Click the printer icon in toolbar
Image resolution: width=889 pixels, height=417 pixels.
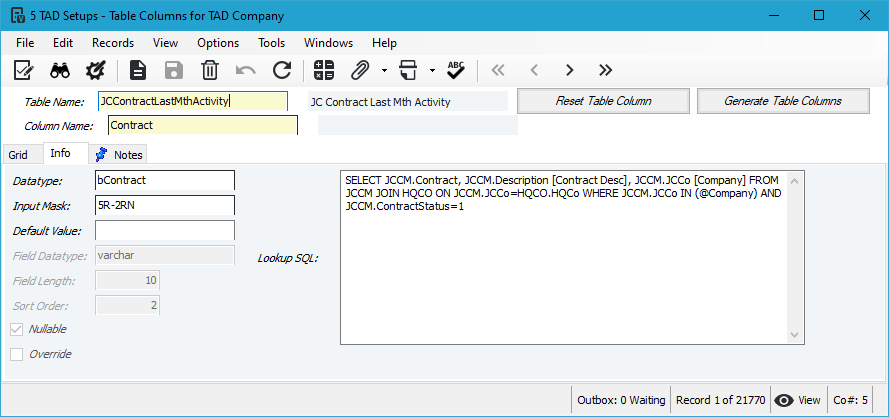point(408,70)
